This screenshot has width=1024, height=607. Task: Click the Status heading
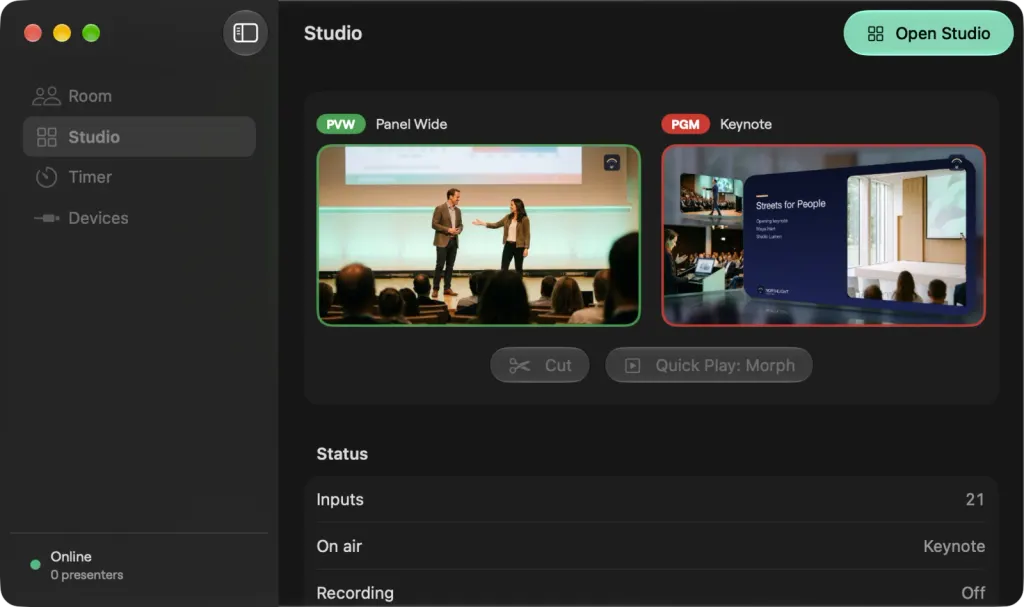[x=342, y=454]
